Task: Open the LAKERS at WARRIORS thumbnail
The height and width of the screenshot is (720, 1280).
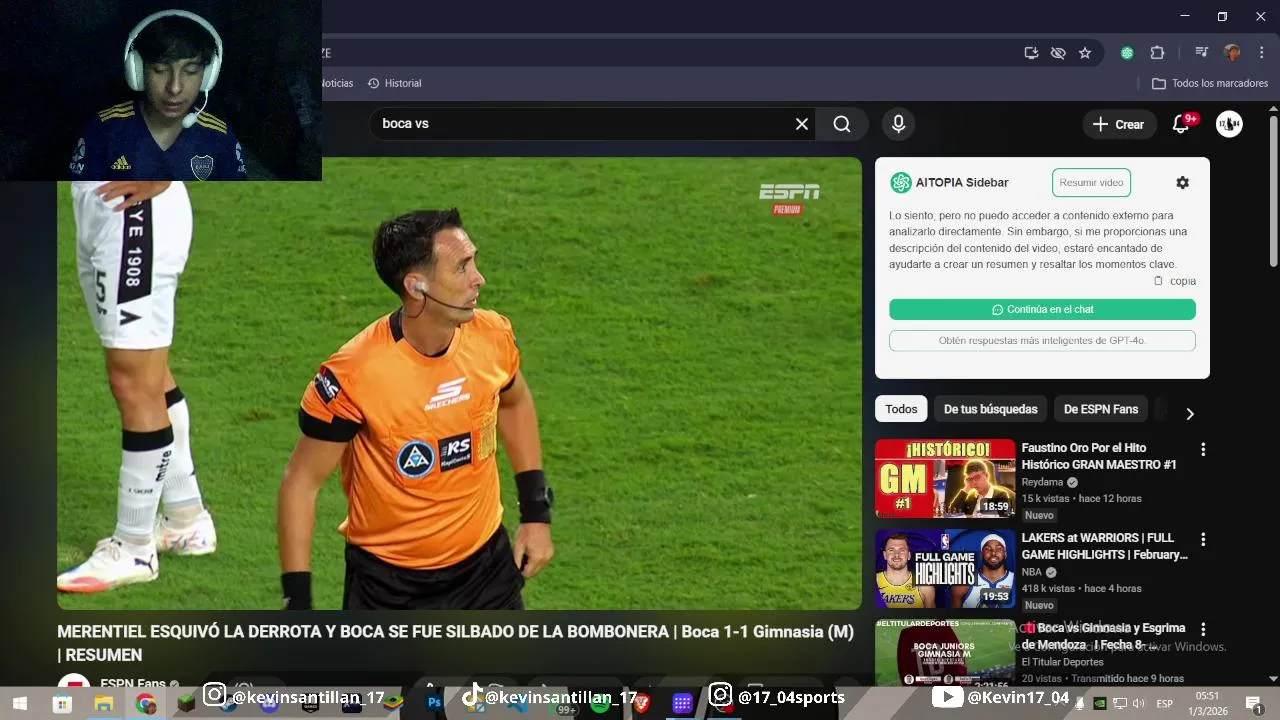Action: click(945, 569)
